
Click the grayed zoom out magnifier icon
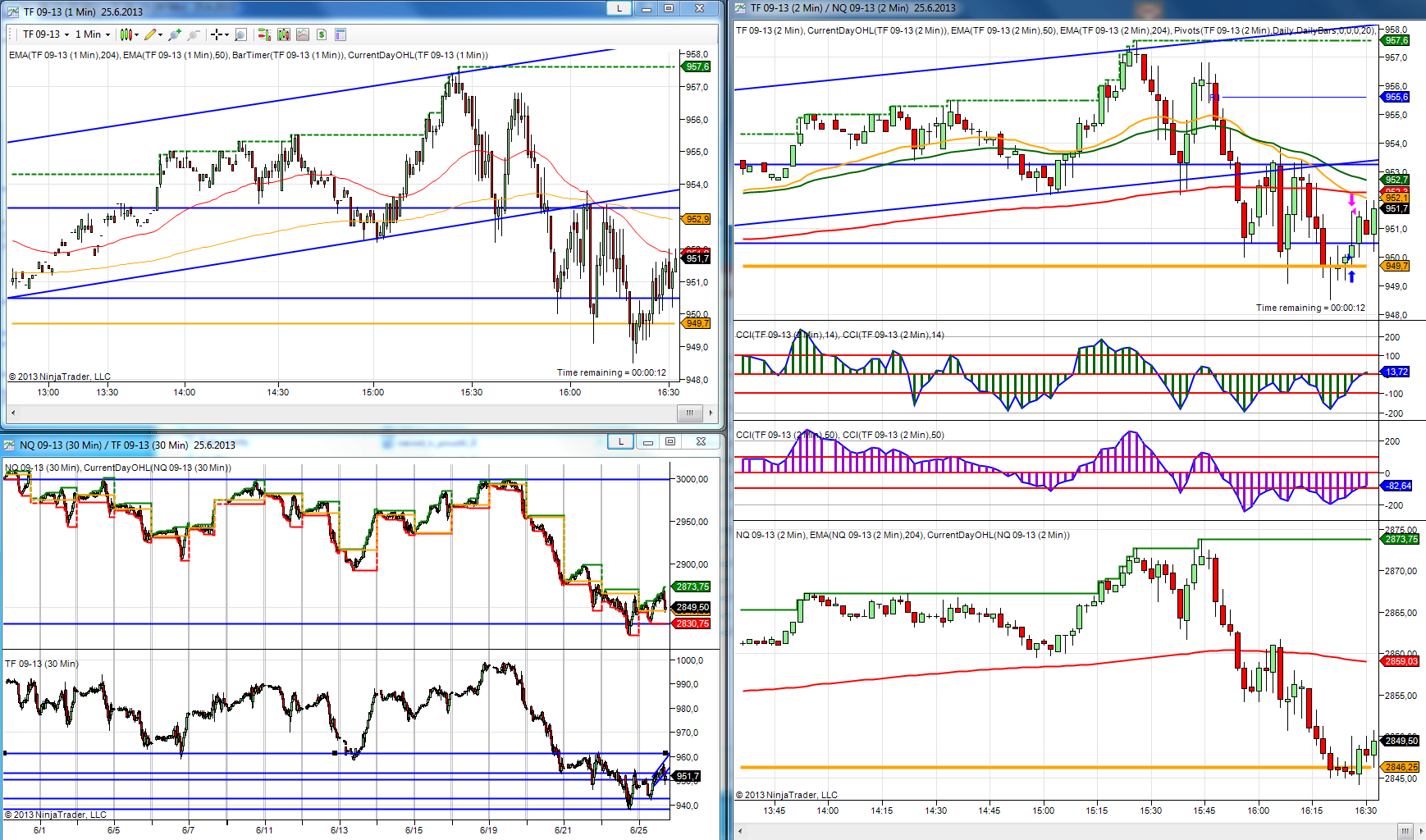pos(194,34)
